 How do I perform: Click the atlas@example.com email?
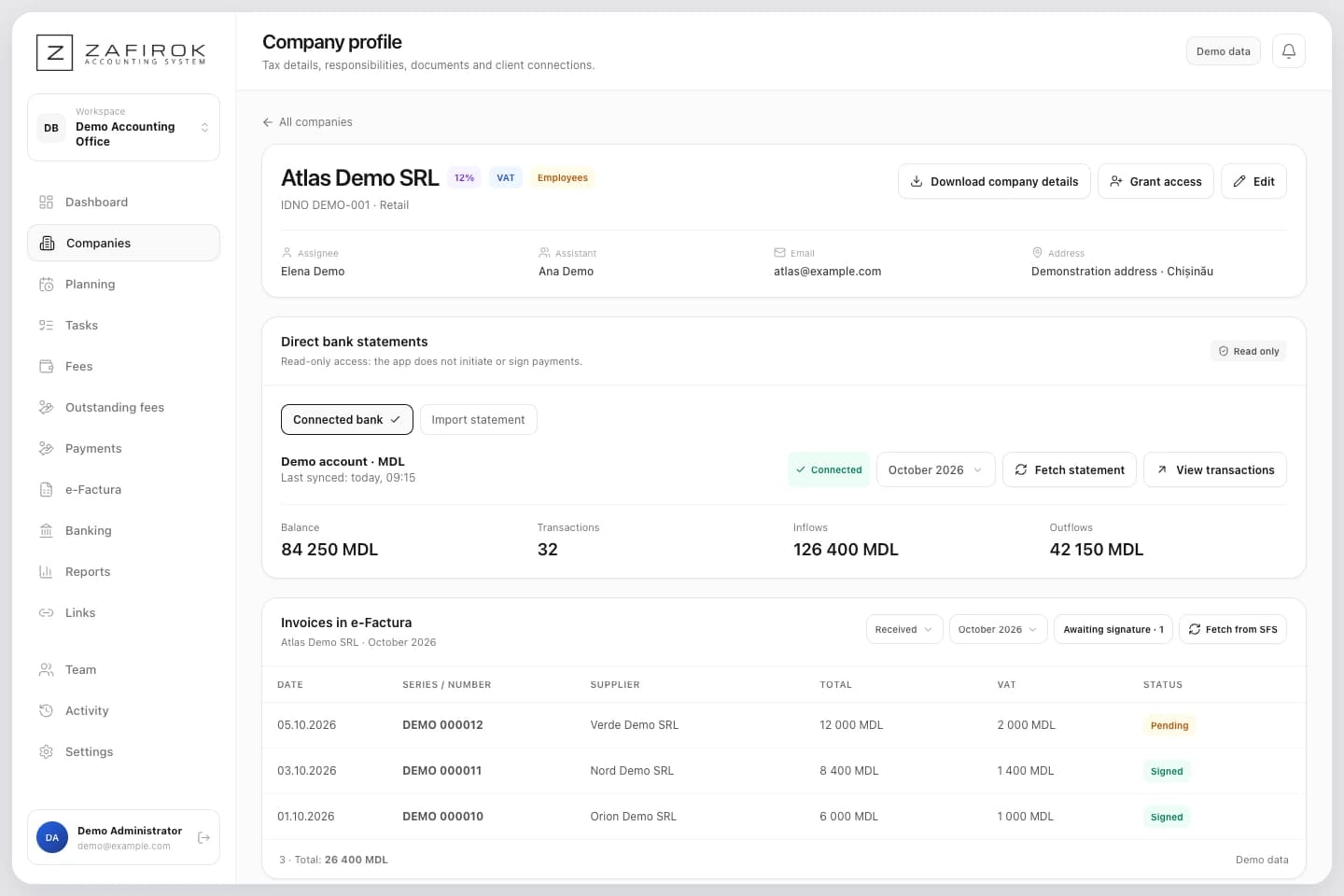[827, 272]
